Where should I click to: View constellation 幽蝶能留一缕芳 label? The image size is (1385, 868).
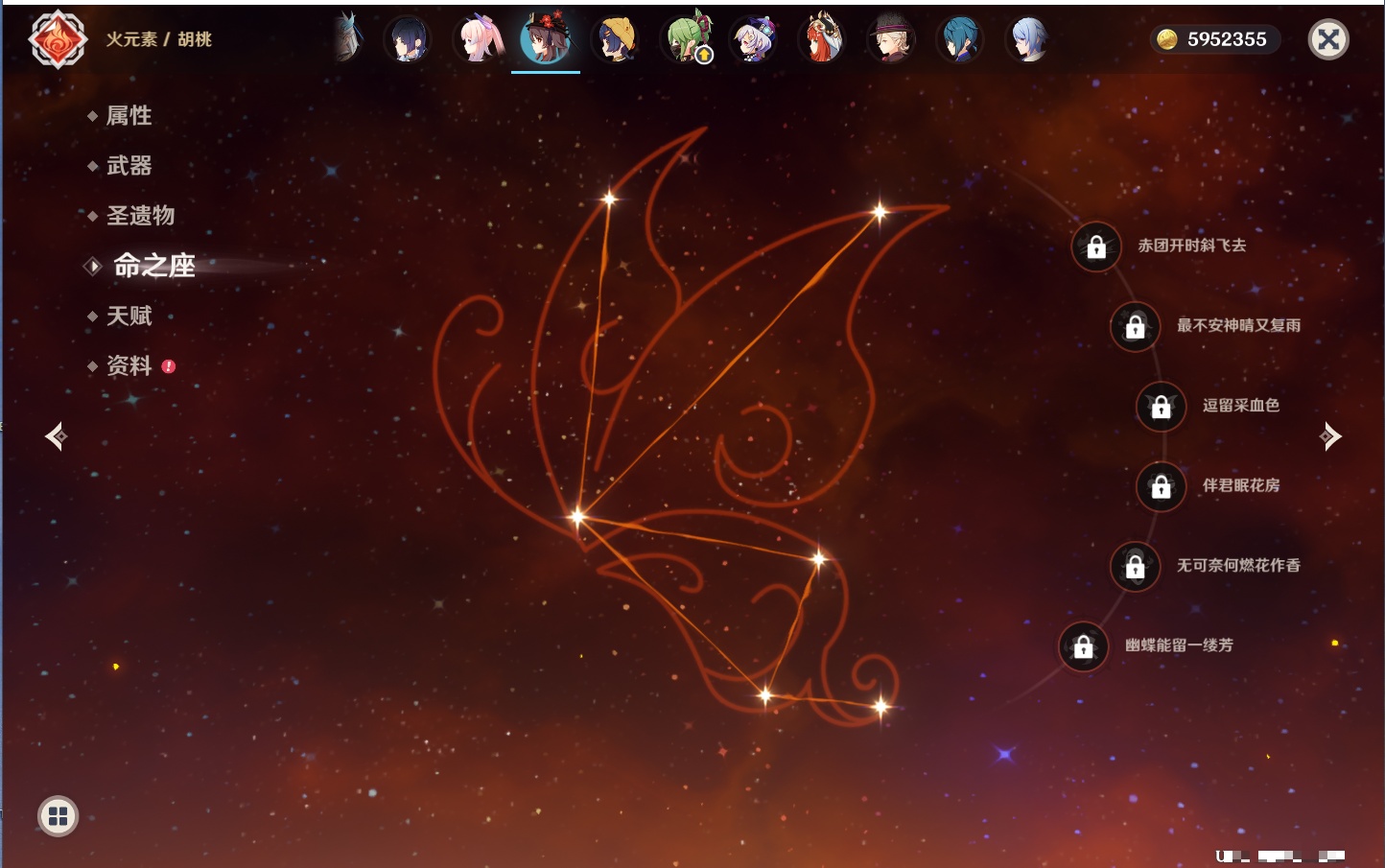[x=1179, y=645]
